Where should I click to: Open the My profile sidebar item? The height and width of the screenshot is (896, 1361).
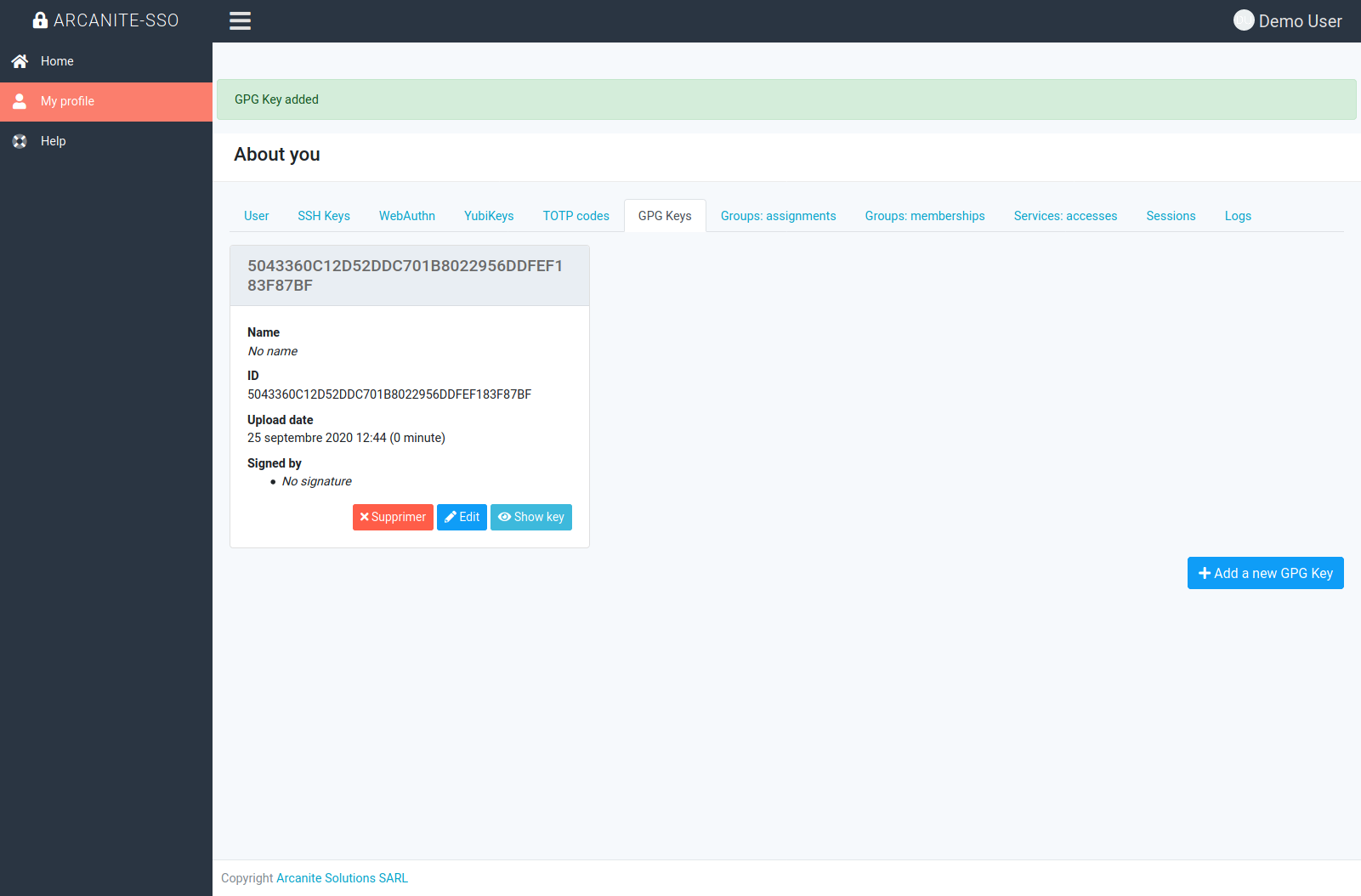[106, 101]
